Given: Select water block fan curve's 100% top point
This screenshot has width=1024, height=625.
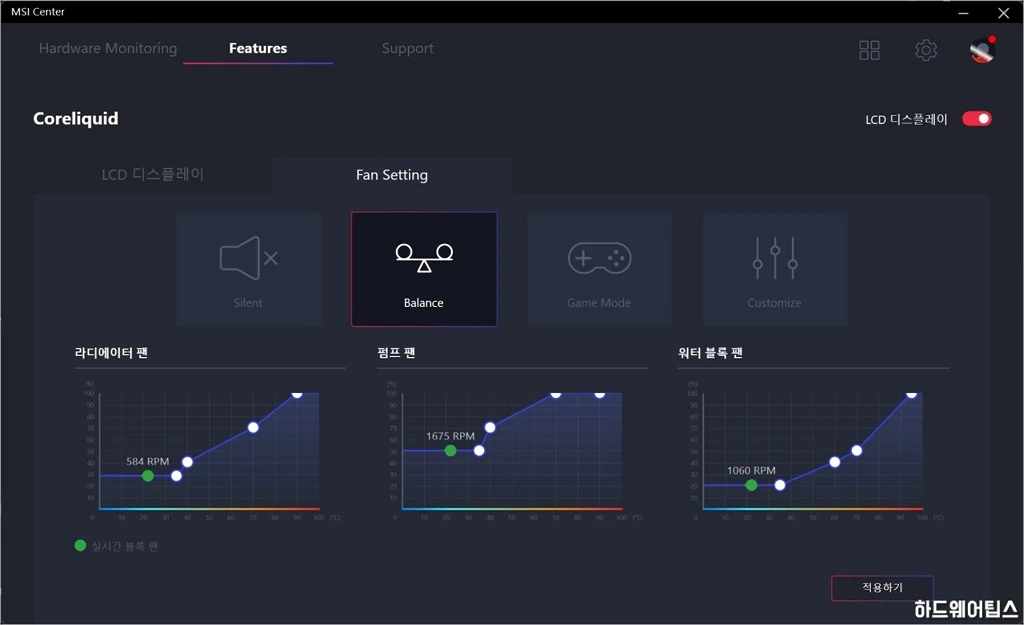Looking at the screenshot, I should [x=912, y=393].
